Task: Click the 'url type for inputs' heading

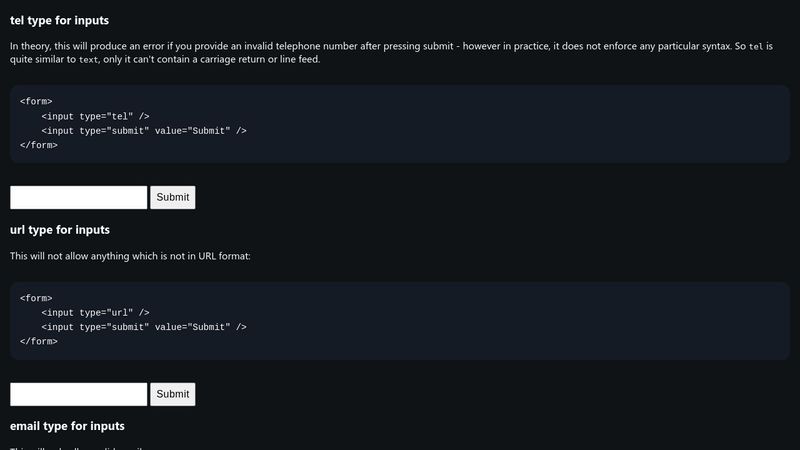Action: click(60, 230)
